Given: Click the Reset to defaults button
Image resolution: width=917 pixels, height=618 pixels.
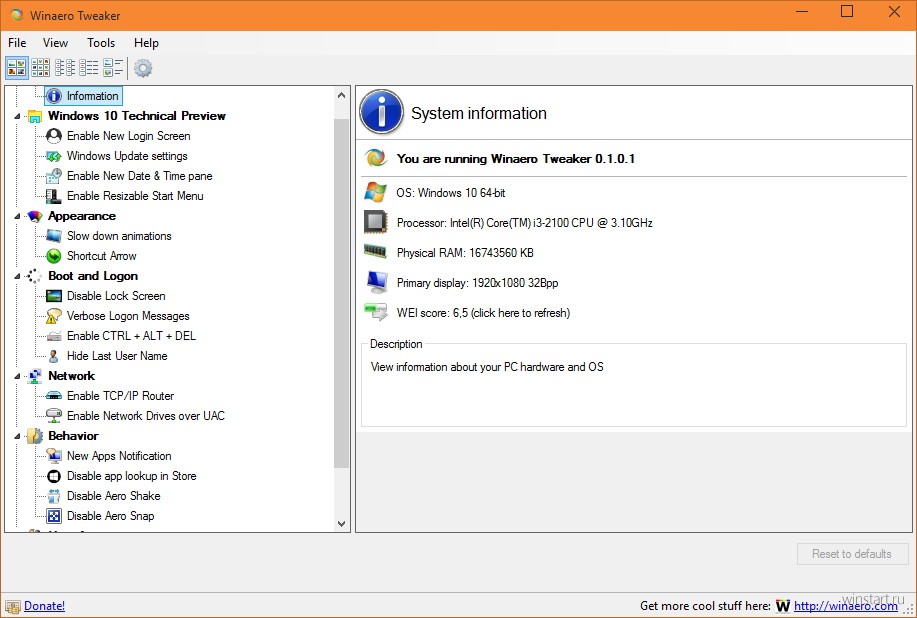Looking at the screenshot, I should [852, 554].
